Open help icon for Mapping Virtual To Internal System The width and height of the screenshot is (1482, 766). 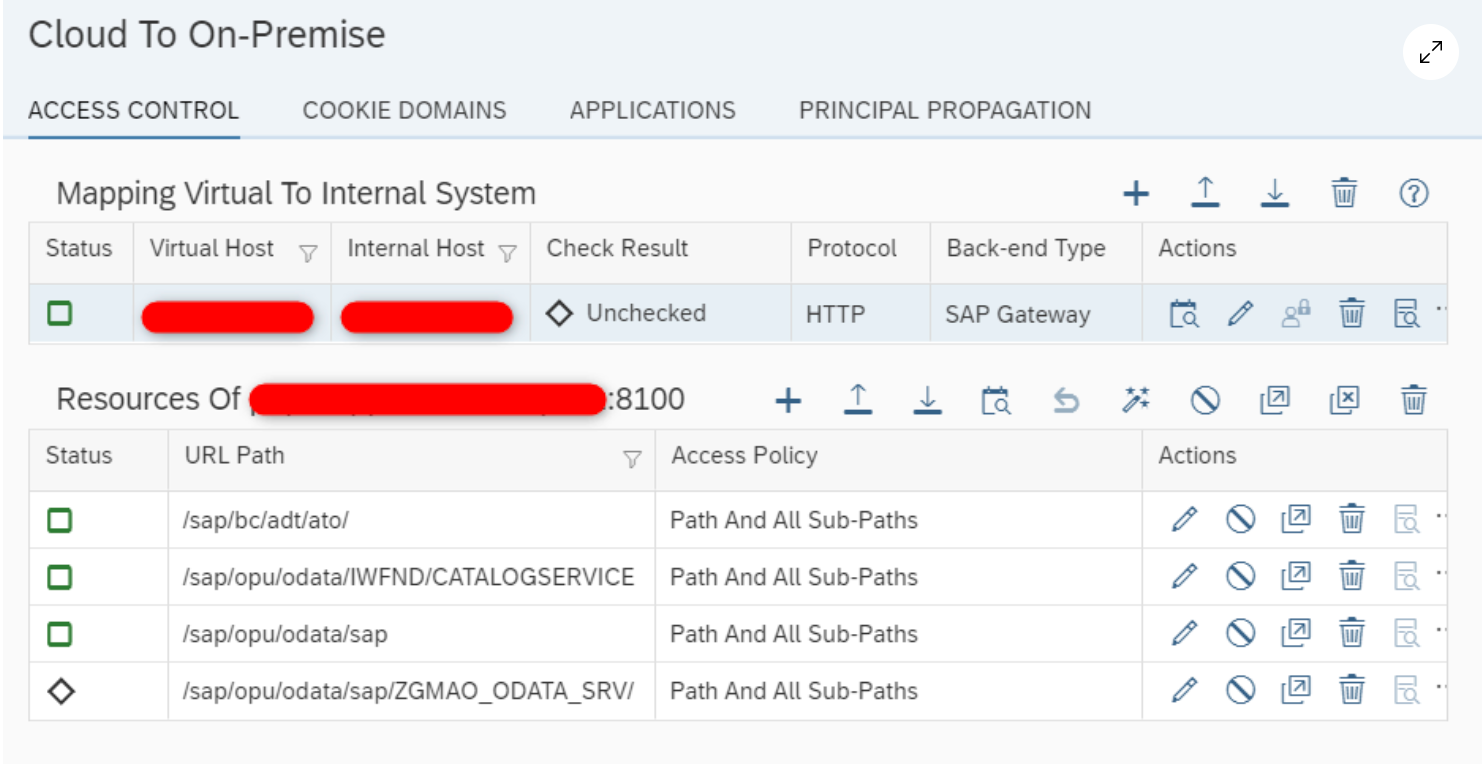click(1413, 193)
